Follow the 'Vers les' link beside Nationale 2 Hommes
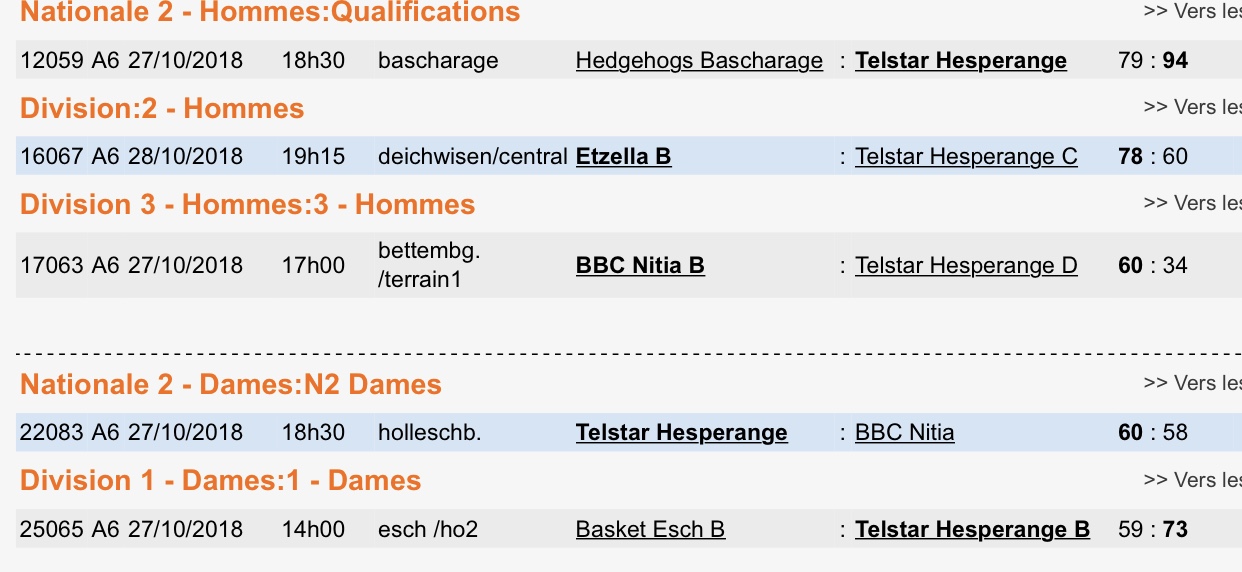Image resolution: width=1242 pixels, height=572 pixels. click(x=1192, y=12)
